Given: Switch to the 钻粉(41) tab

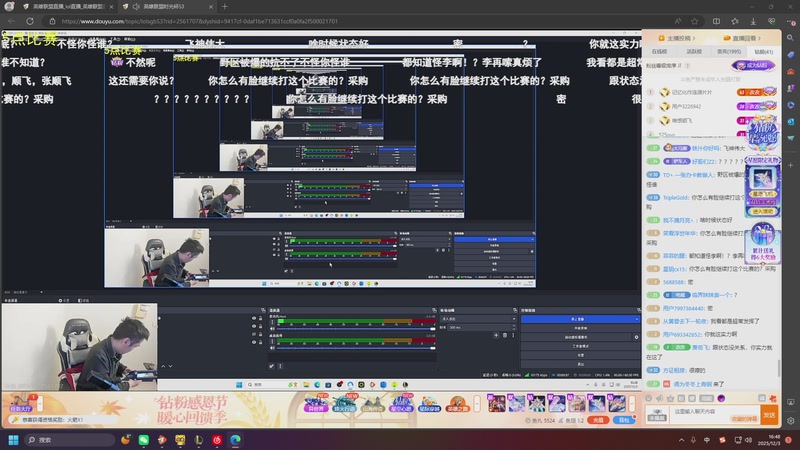Looking at the screenshot, I should tap(763, 52).
